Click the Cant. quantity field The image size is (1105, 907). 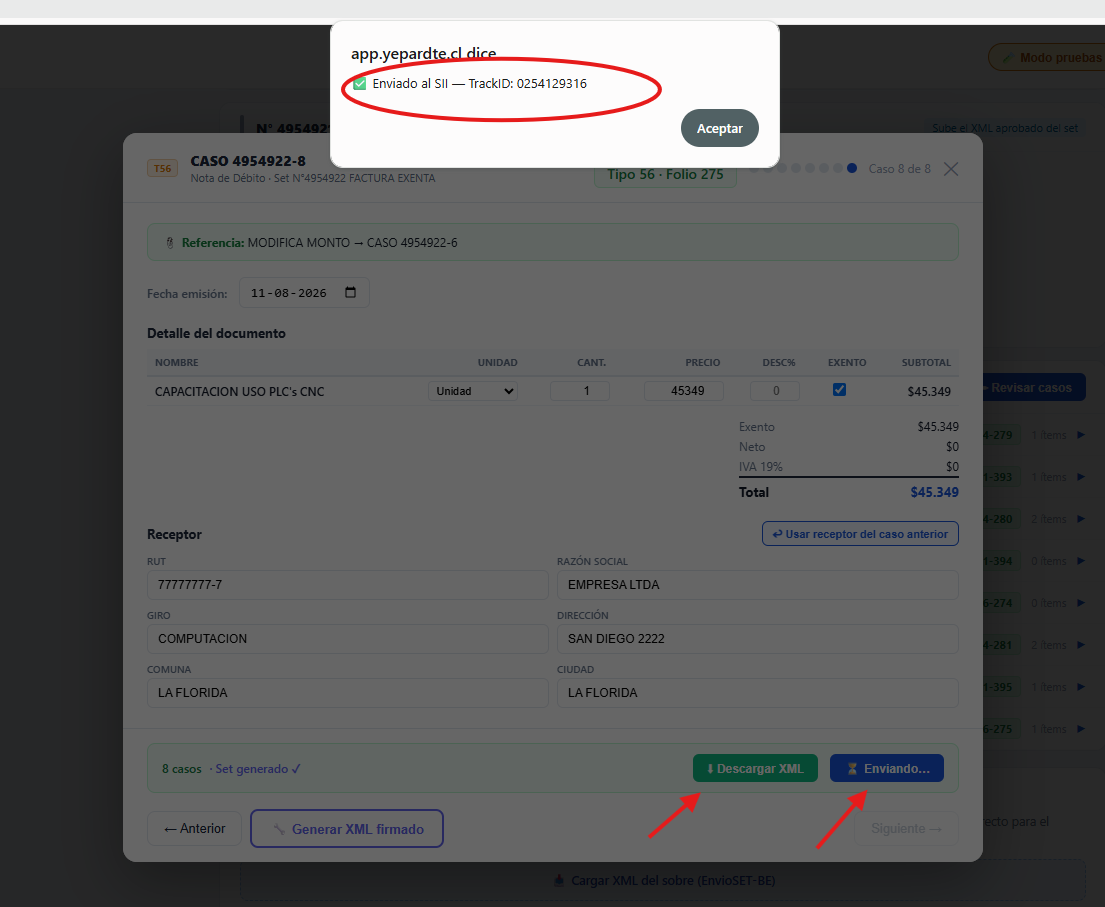coord(579,391)
